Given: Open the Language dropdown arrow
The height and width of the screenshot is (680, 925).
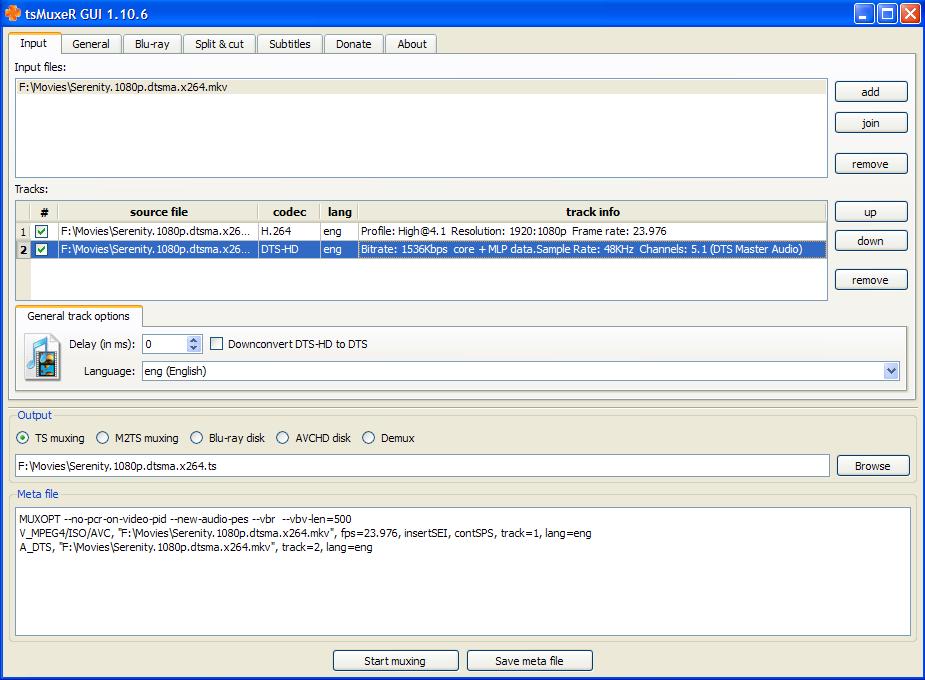Looking at the screenshot, I should point(891,371).
